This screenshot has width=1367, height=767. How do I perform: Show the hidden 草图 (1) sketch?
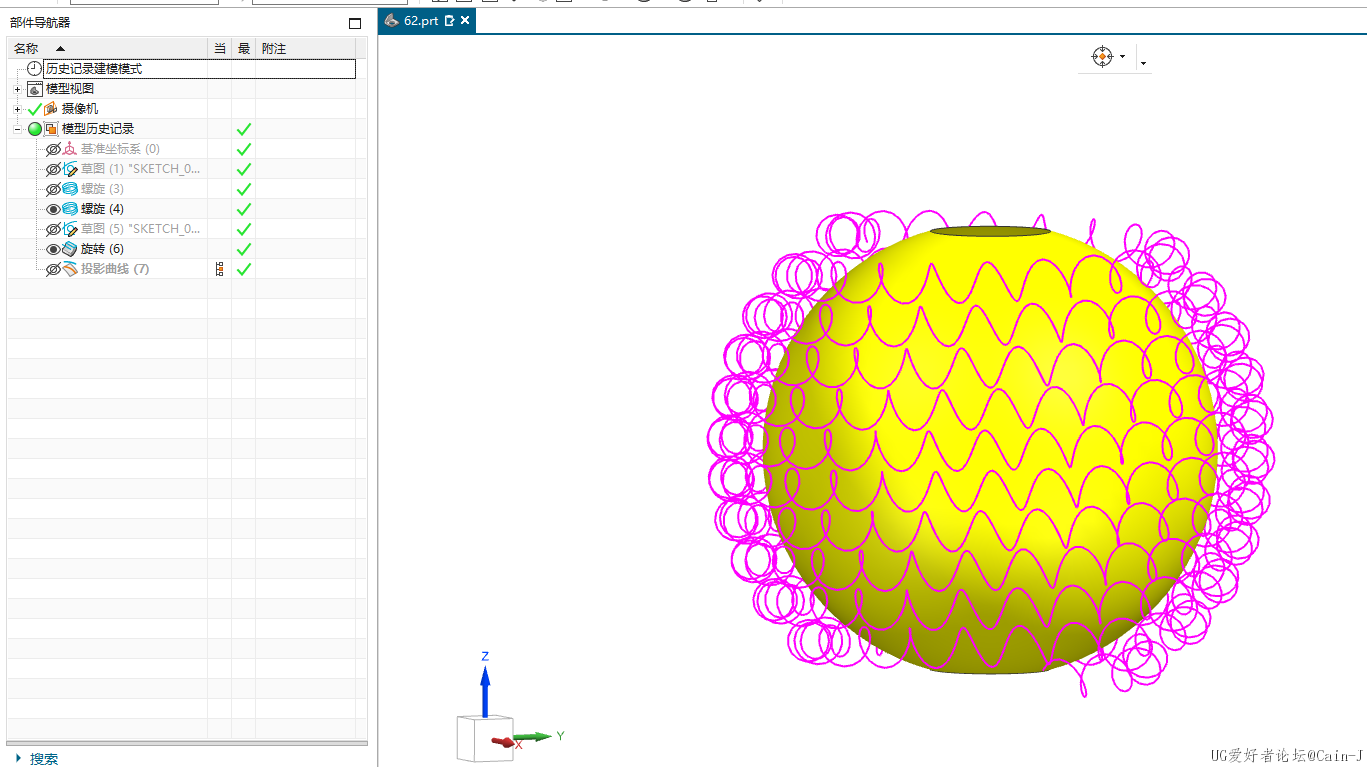click(x=54, y=169)
